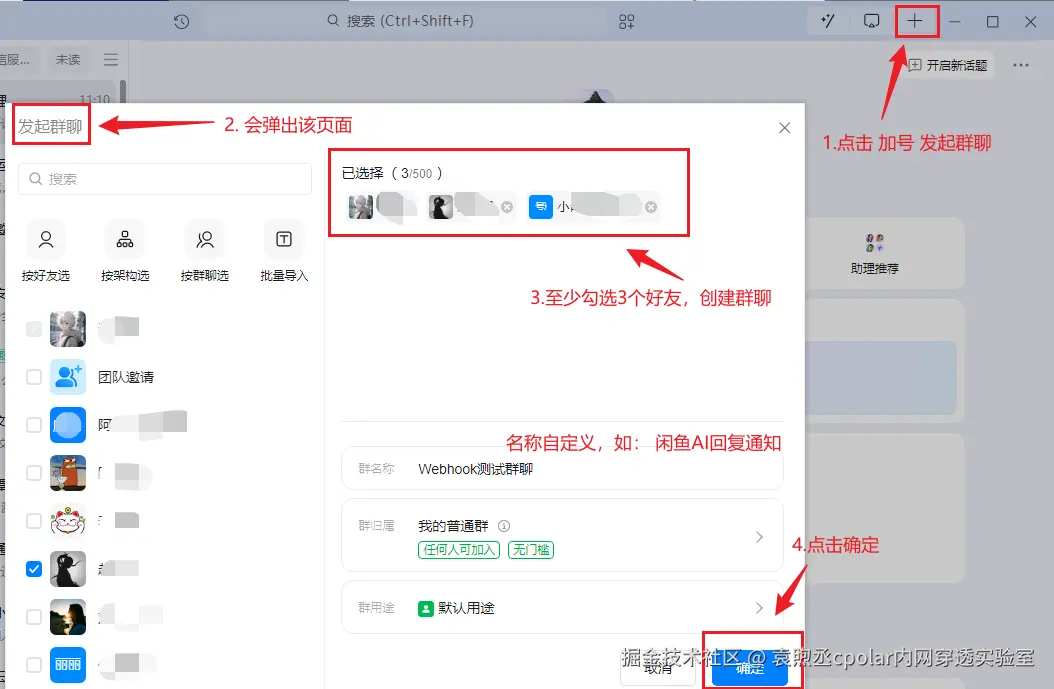This screenshot has height=689, width=1054.
Task: Click the 取消 button
Action: coord(657,668)
